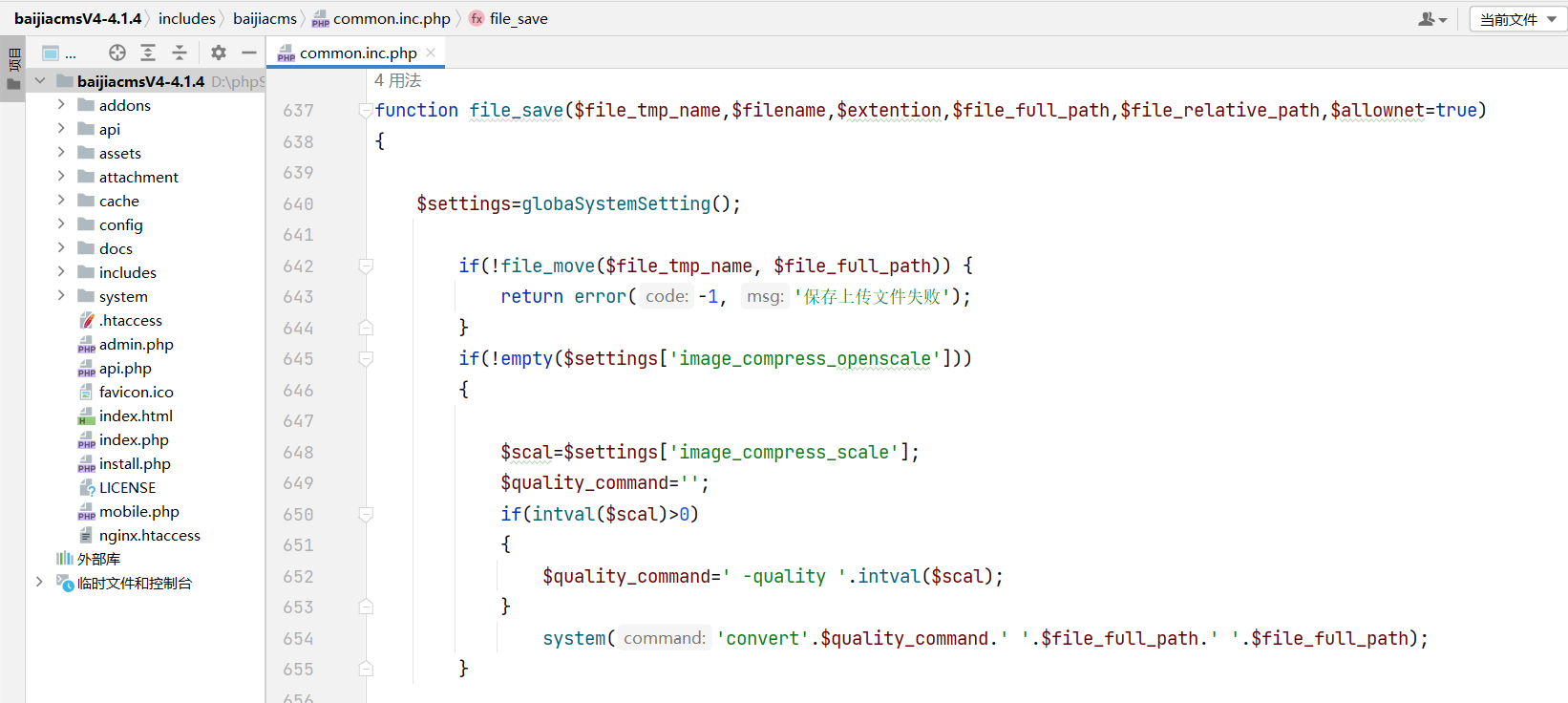
Task: Select the 外部库 node label
Action: 98,559
